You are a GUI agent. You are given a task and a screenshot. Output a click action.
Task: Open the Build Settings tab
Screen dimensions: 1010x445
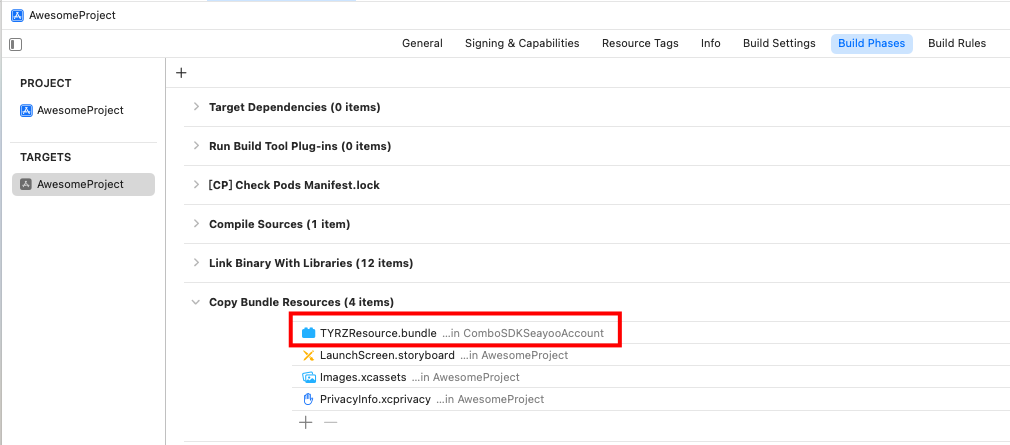tap(779, 44)
